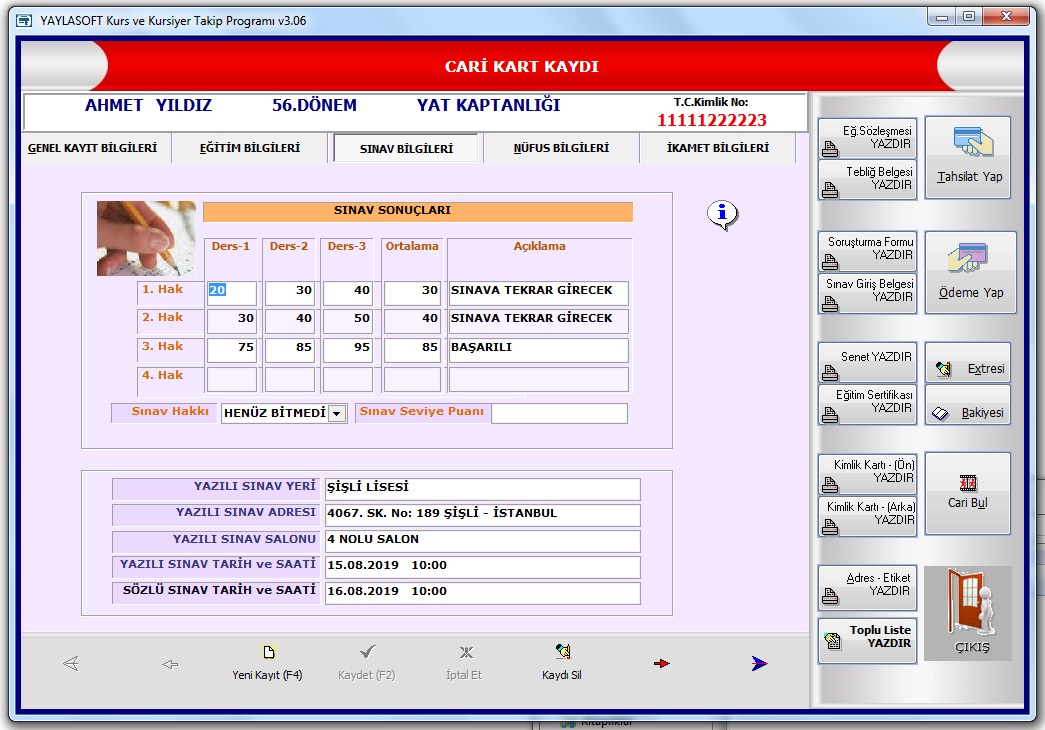Click the empty 4. Hak Açıklama field
1045x730 pixels.
(x=538, y=379)
